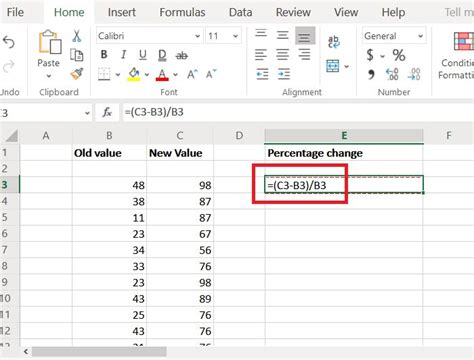
Task: Switch to the Home tab
Action: [69, 12]
